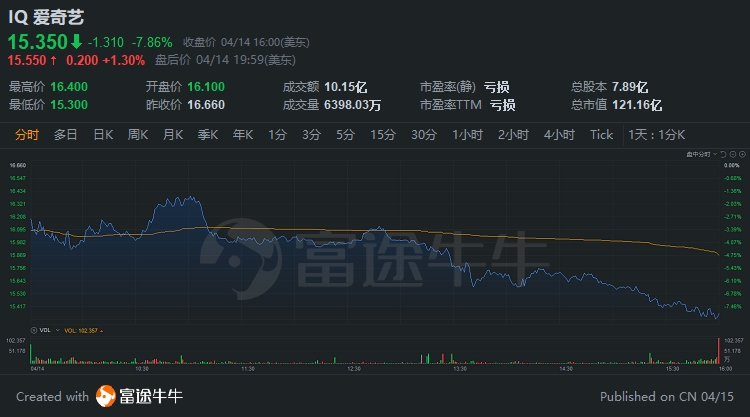Click the current price 15.350
Screen dimensions: 750x417
click(38, 42)
